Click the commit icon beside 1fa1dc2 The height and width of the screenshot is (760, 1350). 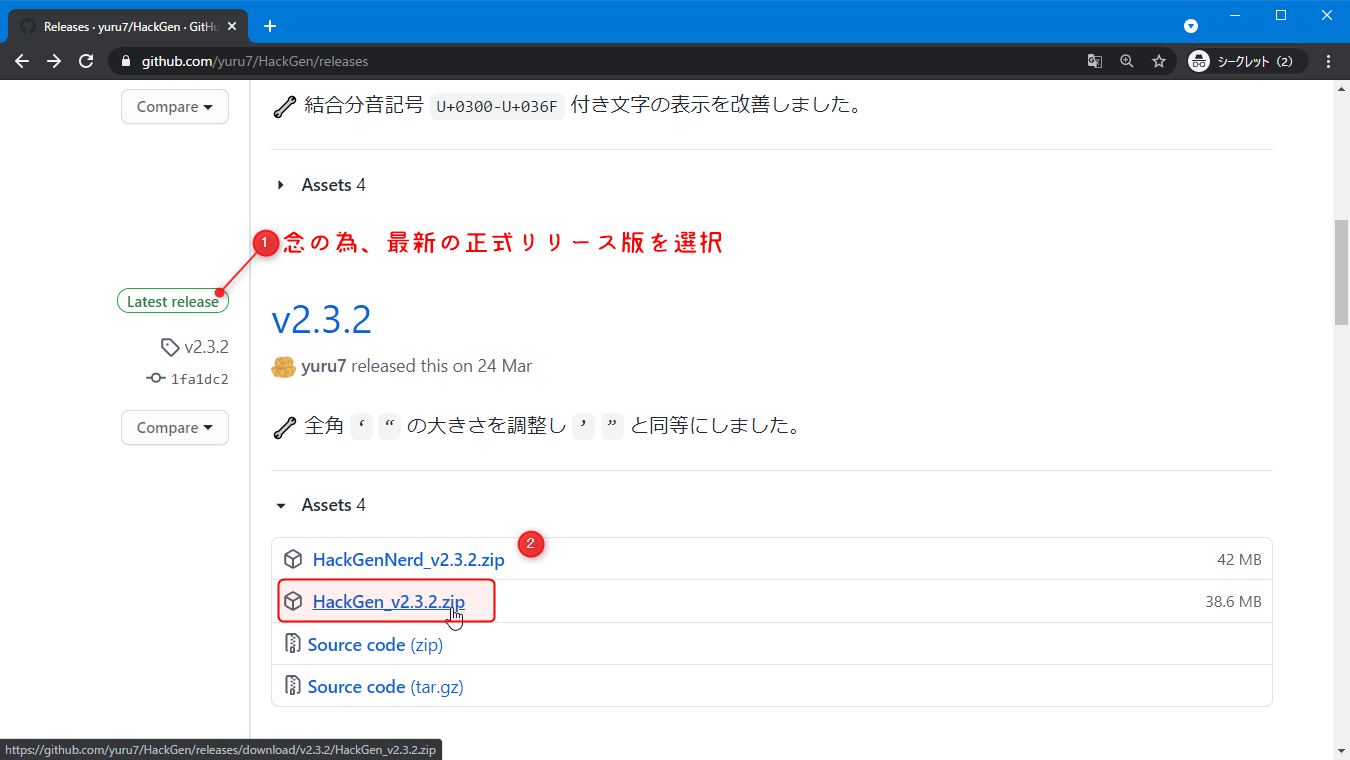155,378
